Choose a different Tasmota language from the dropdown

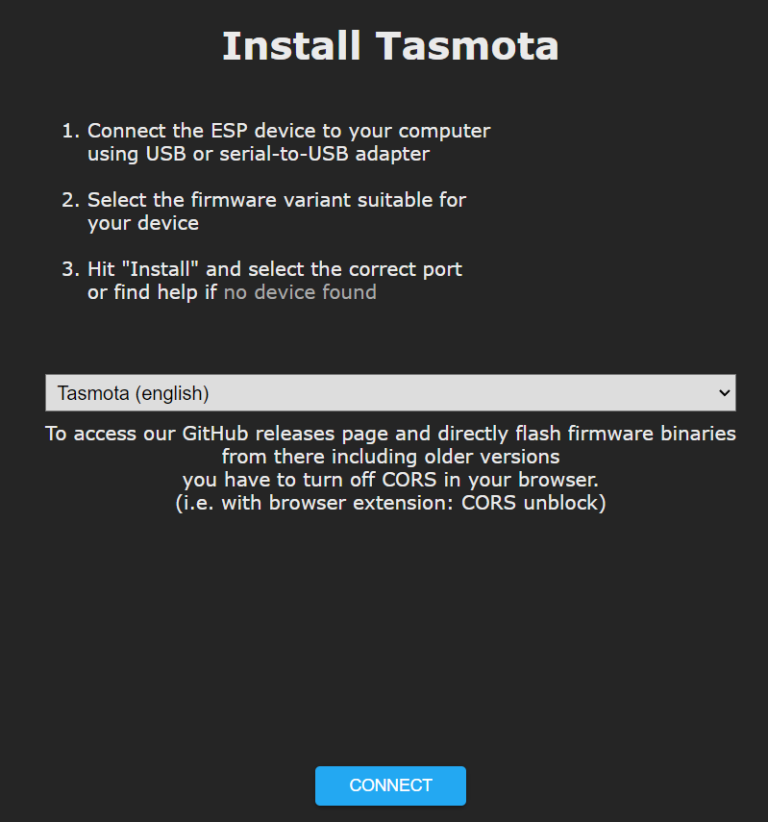point(390,393)
